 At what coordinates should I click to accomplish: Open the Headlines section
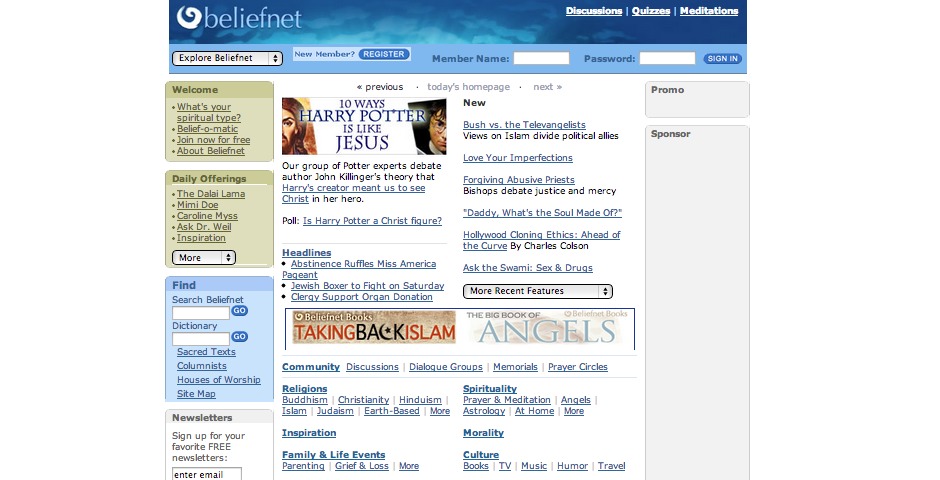click(x=306, y=253)
